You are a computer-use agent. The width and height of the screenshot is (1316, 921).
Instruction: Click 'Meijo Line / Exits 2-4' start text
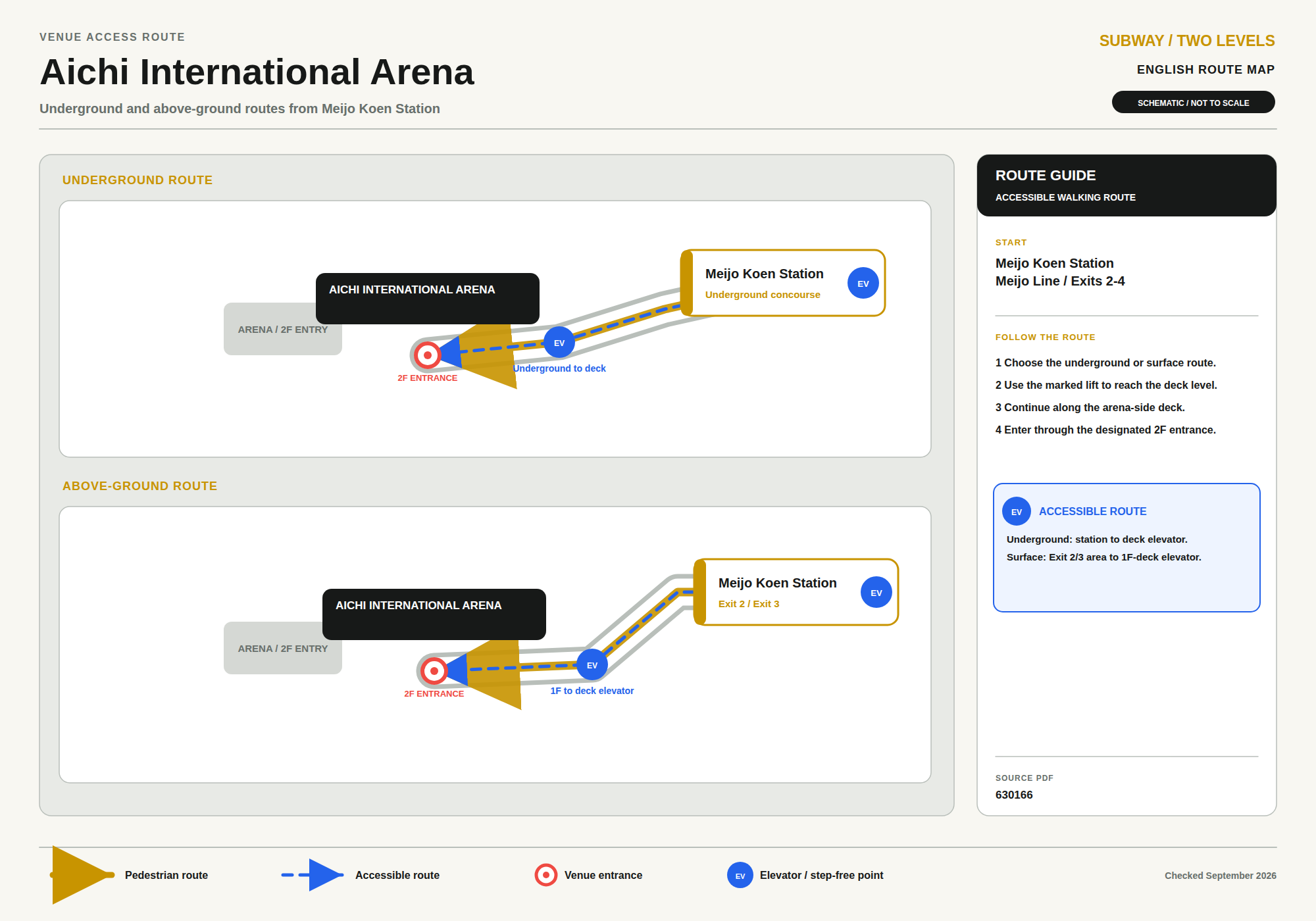1060,281
